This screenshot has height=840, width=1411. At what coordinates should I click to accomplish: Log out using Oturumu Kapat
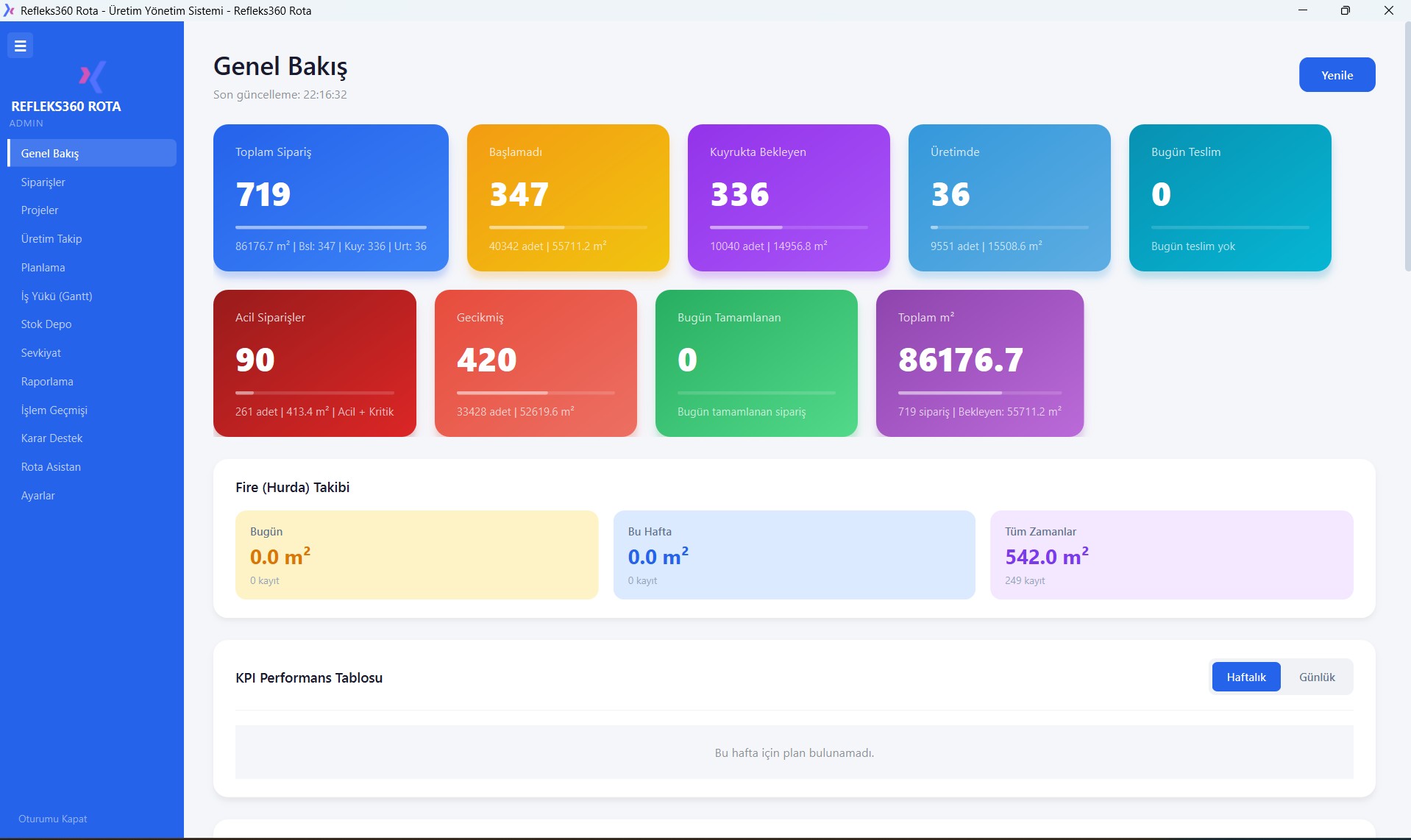(53, 819)
